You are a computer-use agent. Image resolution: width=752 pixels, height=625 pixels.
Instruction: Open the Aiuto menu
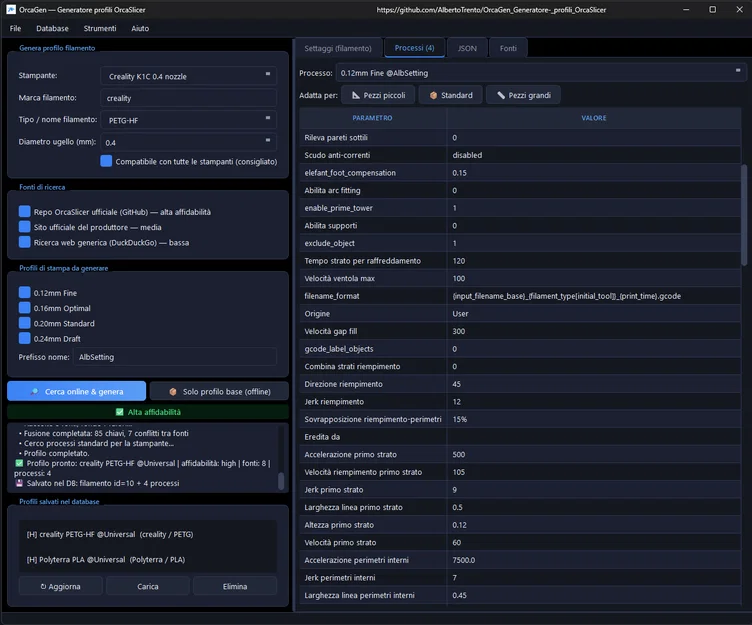click(x=140, y=28)
